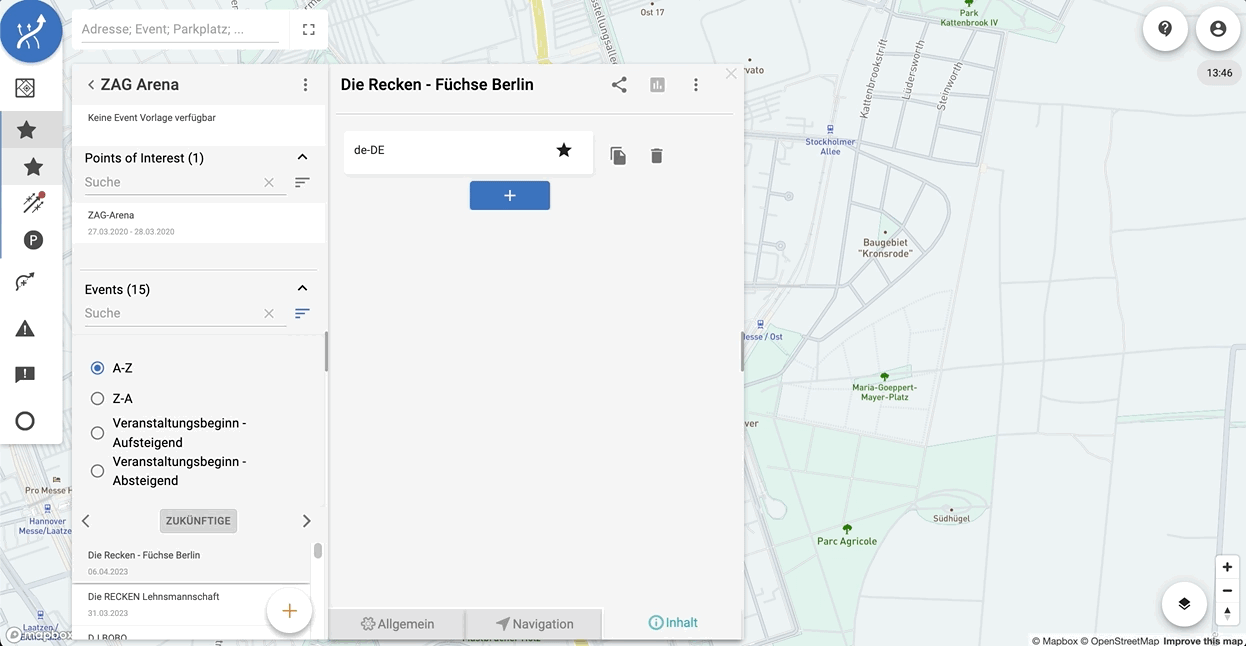Click the events list scrollbar
Viewport: 1246px width, 646px height.
318,551
